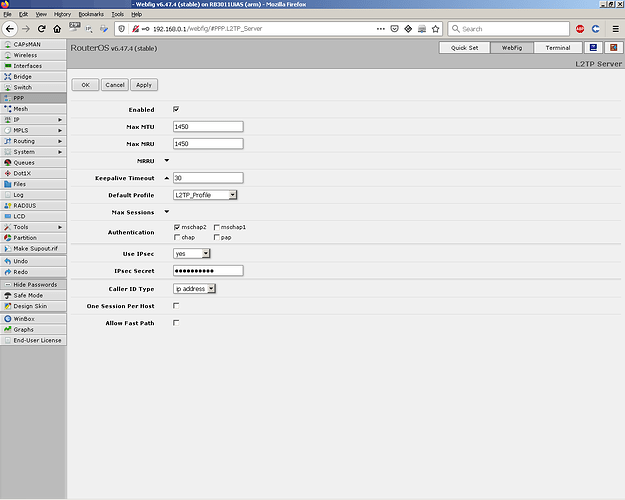This screenshot has height=500, width=625.
Task: Switch to Terminal tab
Action: click(x=558, y=47)
